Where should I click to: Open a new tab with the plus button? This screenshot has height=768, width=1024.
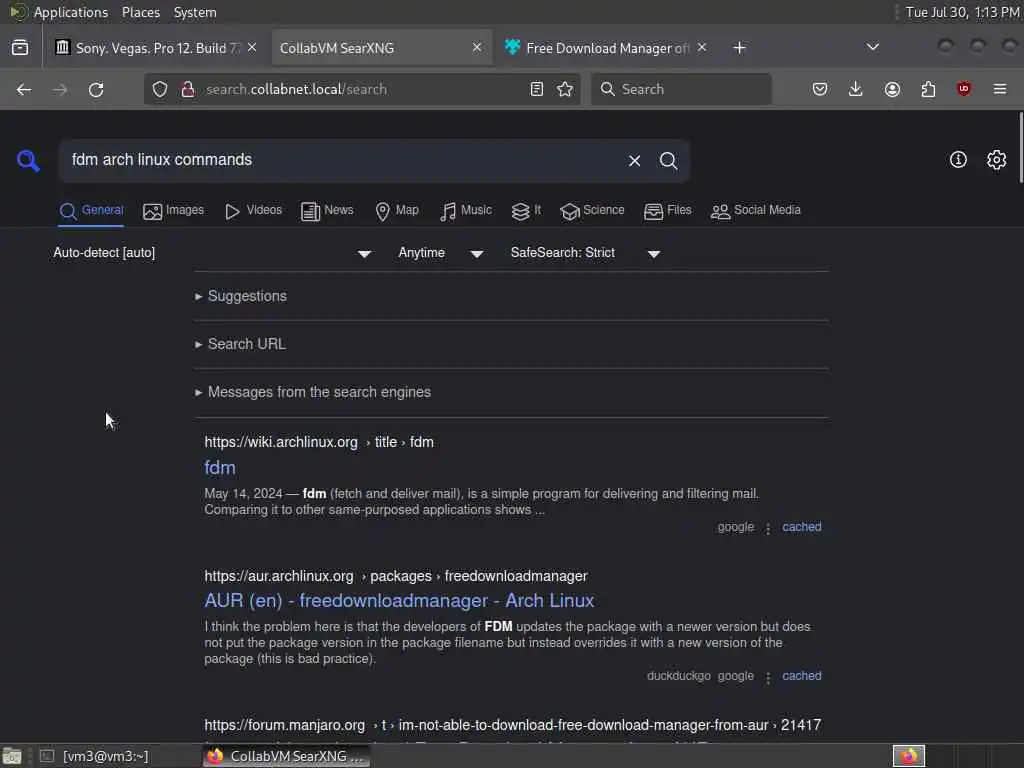point(739,48)
